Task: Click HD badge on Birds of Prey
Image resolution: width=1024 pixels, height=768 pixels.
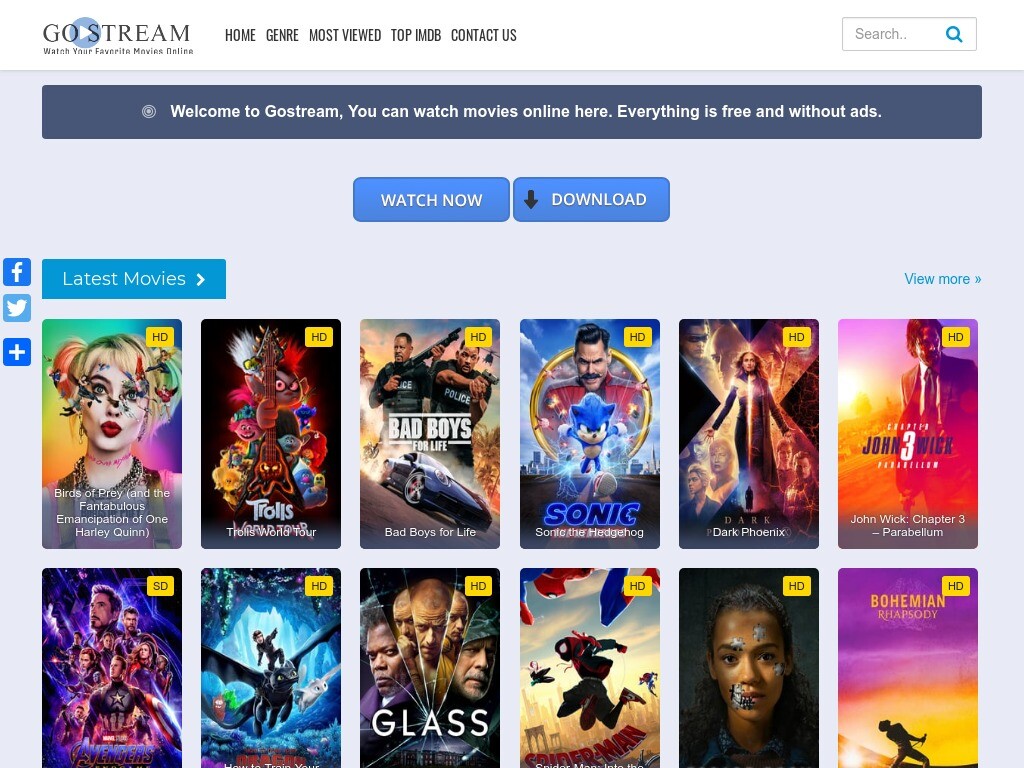Action: click(x=160, y=337)
